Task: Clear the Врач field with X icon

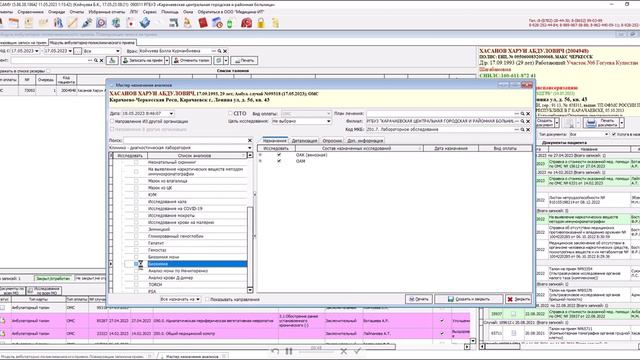Action: [x=225, y=51]
